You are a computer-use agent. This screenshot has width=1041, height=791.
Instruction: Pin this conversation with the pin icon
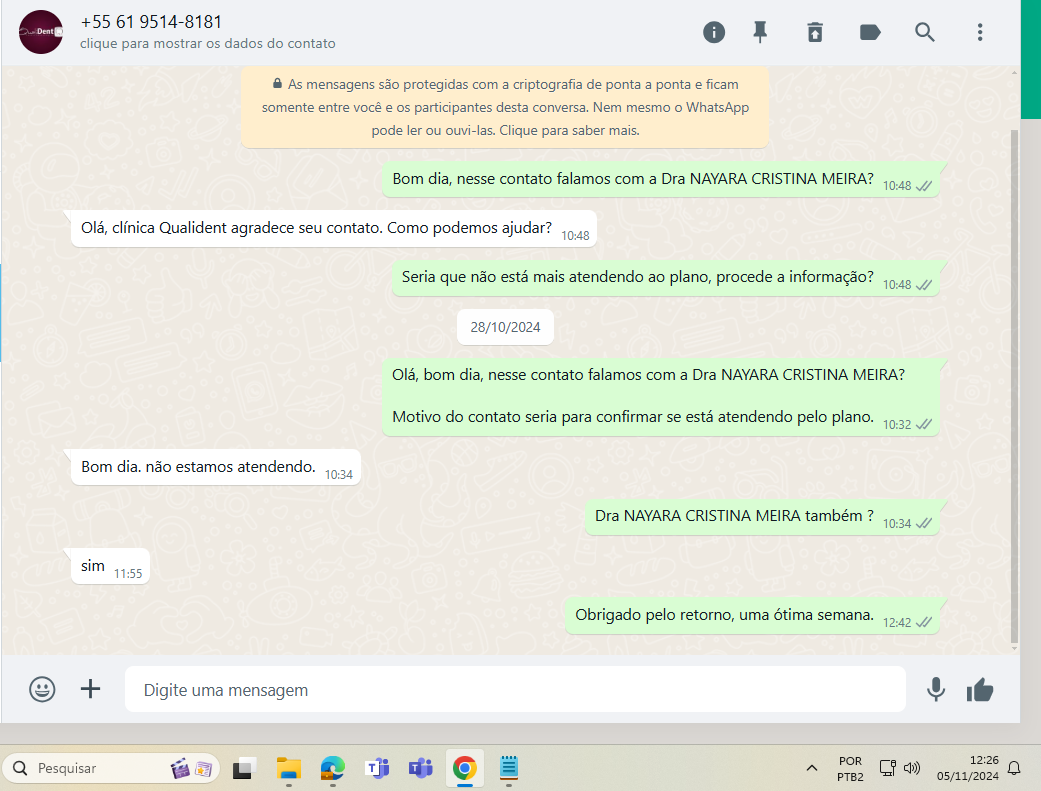tap(760, 32)
